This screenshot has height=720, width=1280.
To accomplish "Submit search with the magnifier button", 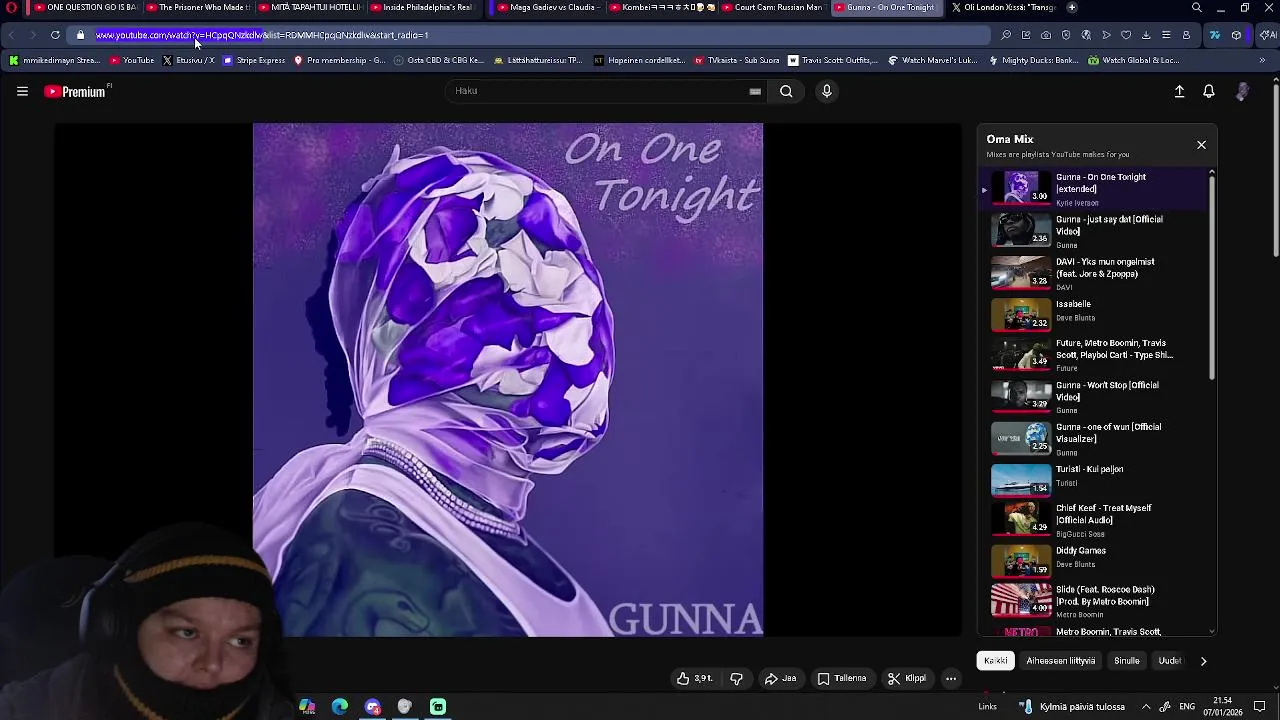I will click(786, 91).
